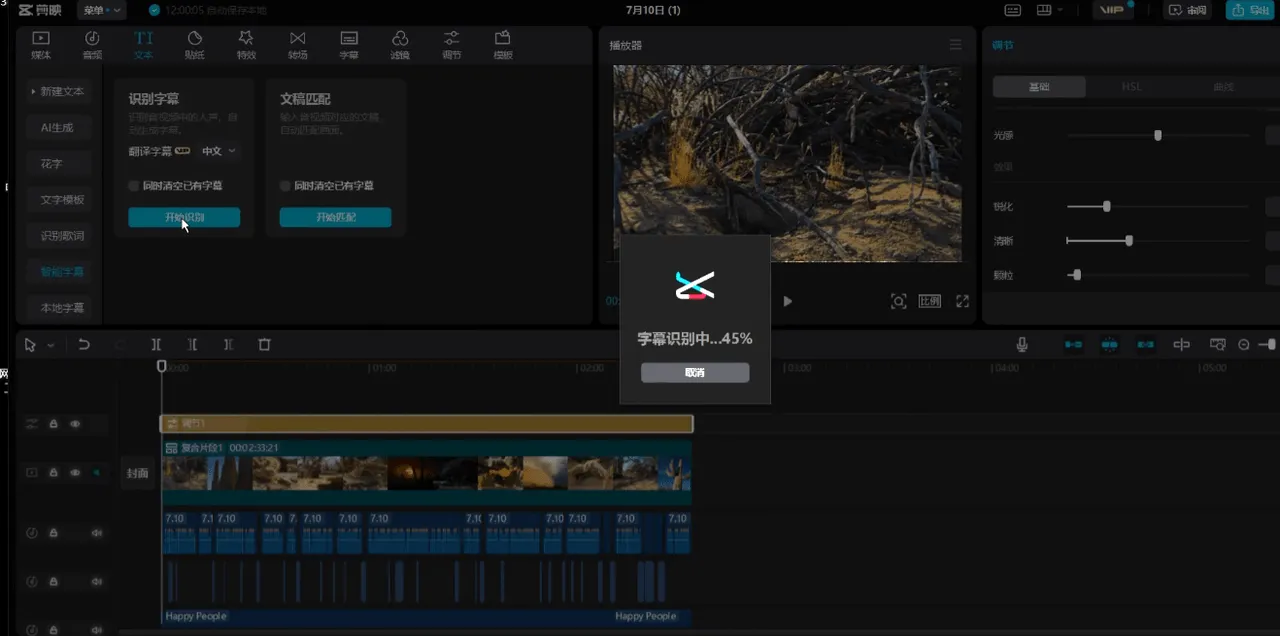
Task: Click the 锐化 sharpen slider handle
Action: point(1106,206)
